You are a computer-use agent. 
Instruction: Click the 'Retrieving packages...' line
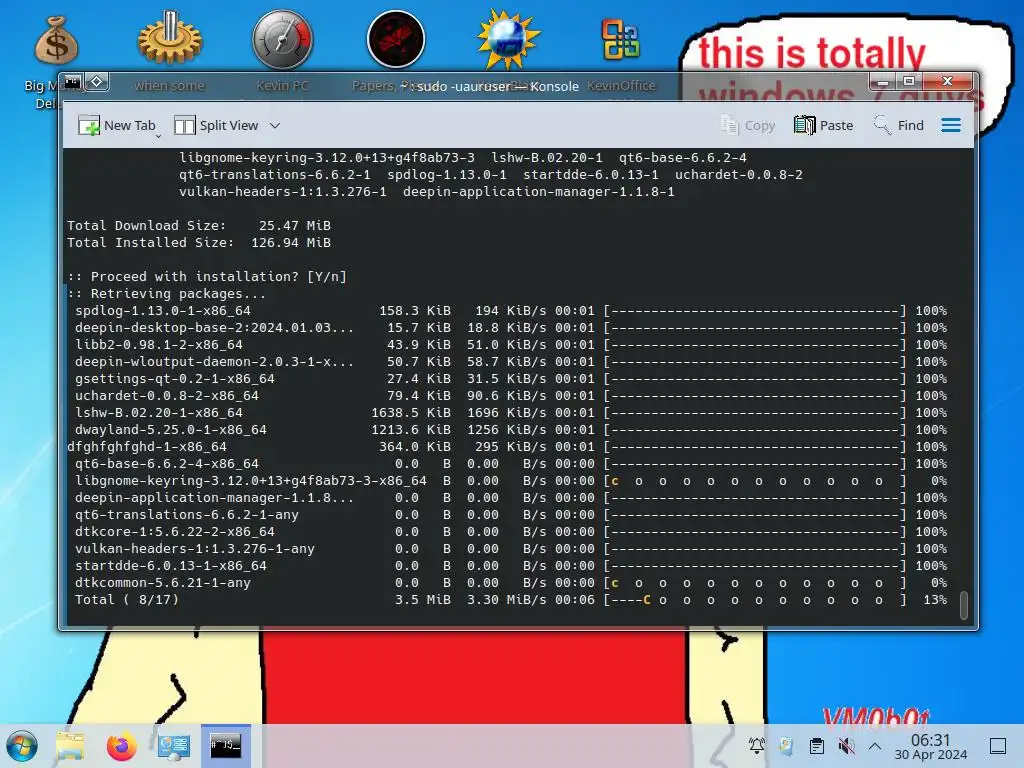(178, 293)
